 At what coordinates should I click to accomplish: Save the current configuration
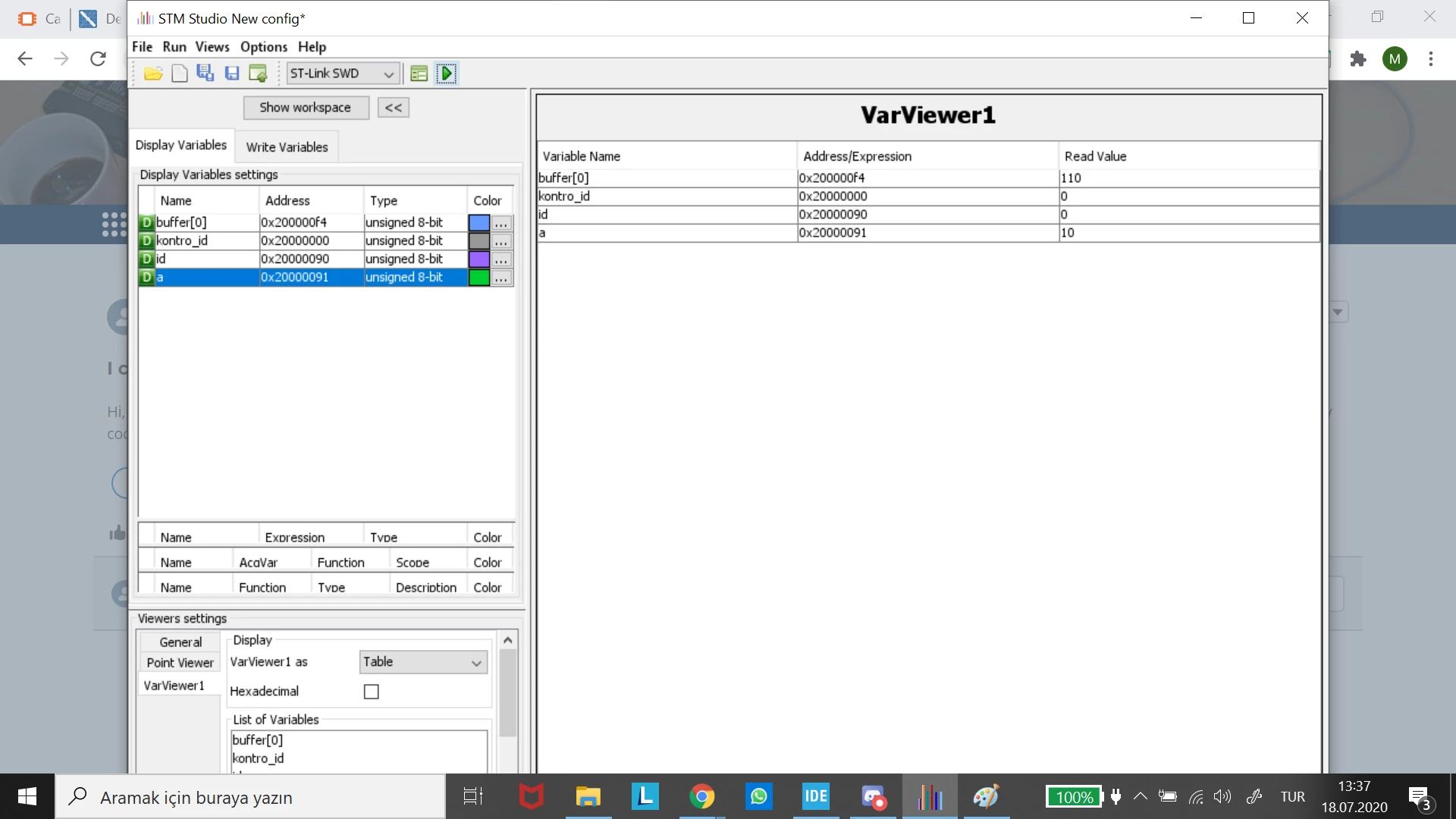(x=232, y=74)
